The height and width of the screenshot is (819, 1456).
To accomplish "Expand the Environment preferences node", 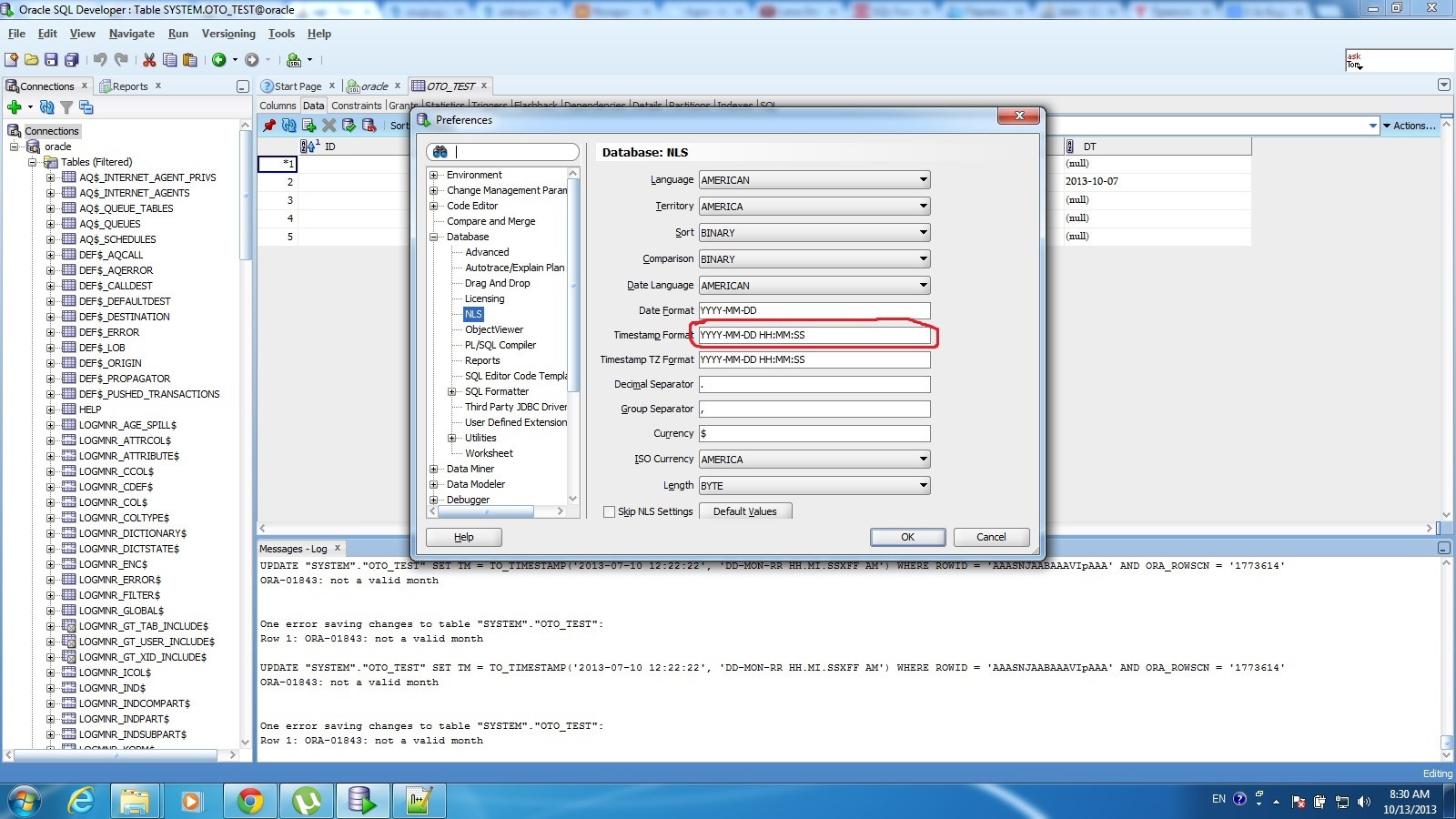I will 434,175.
